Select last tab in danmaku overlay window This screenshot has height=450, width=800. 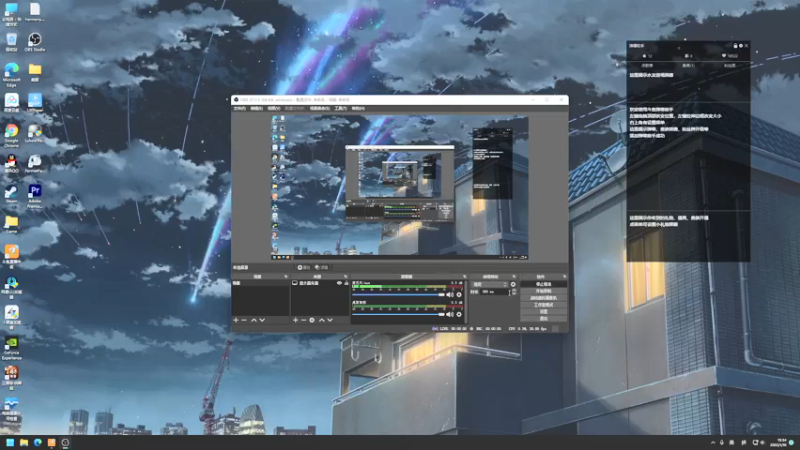tap(729, 66)
